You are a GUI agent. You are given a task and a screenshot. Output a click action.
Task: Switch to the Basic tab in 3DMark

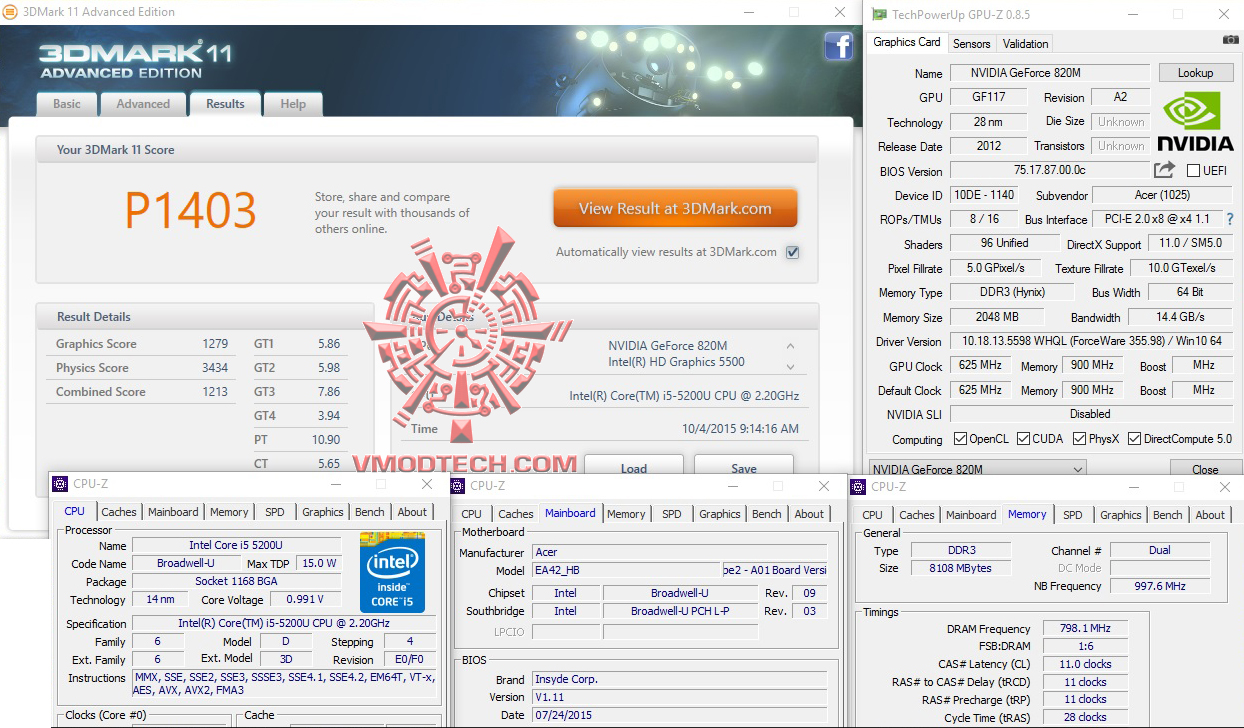coord(67,104)
